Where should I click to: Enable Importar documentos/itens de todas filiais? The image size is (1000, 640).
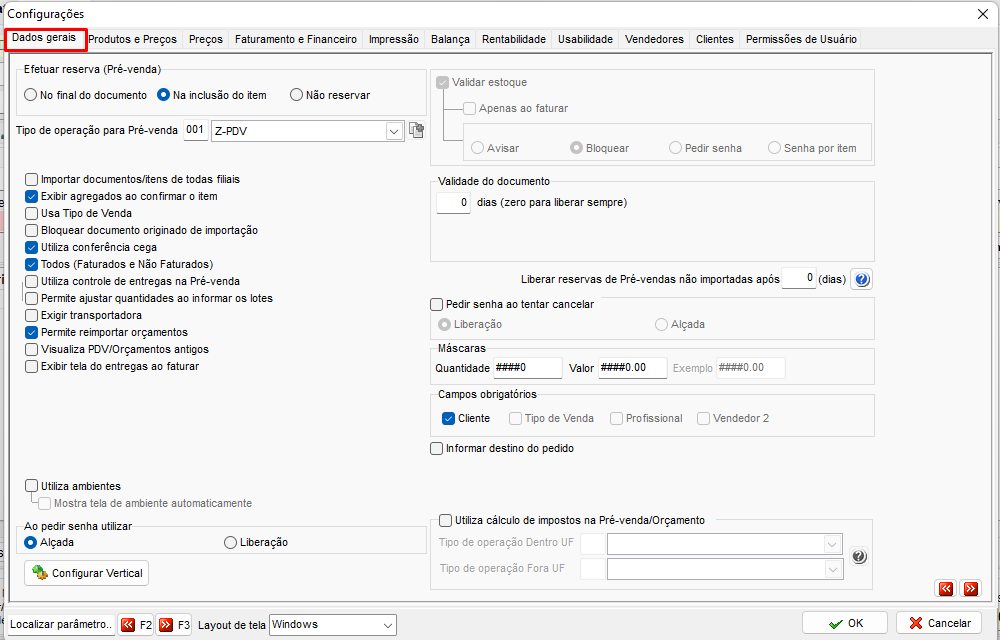[x=31, y=180]
